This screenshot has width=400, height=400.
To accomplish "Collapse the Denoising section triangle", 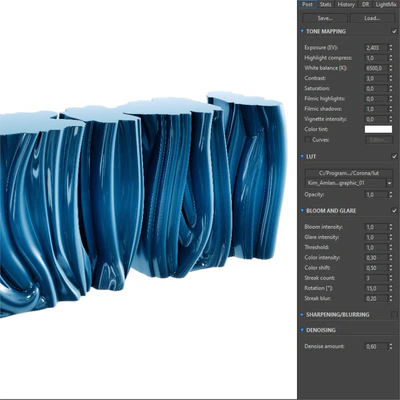I will (x=302, y=330).
